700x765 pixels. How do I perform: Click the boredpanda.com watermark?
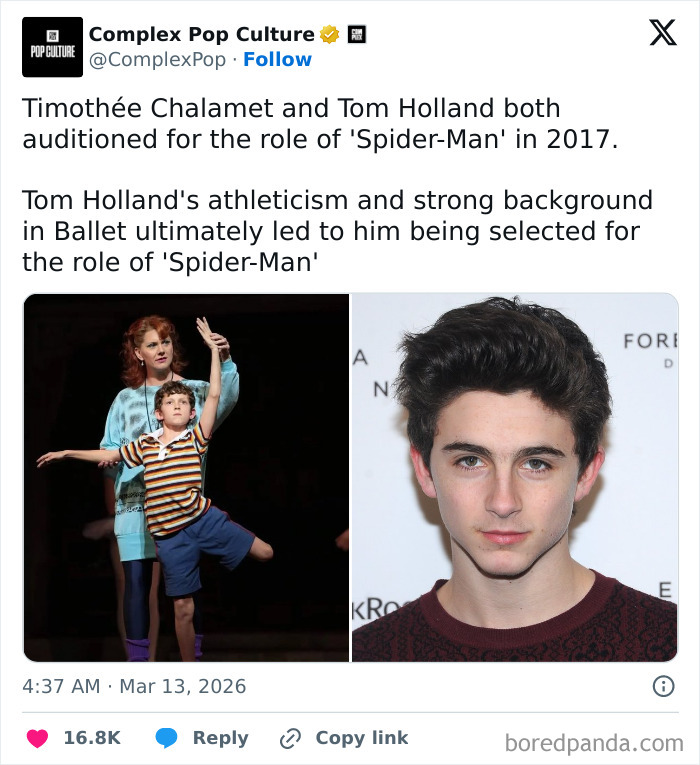[594, 743]
